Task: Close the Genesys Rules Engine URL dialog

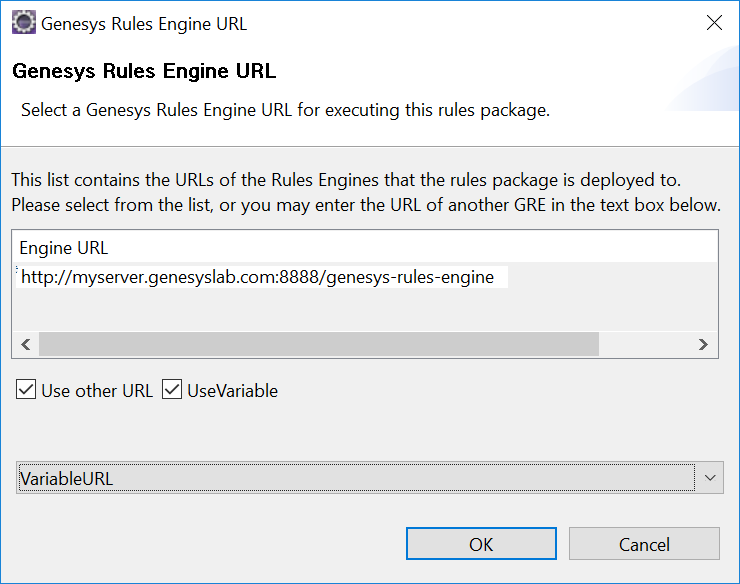Action: coord(714,22)
